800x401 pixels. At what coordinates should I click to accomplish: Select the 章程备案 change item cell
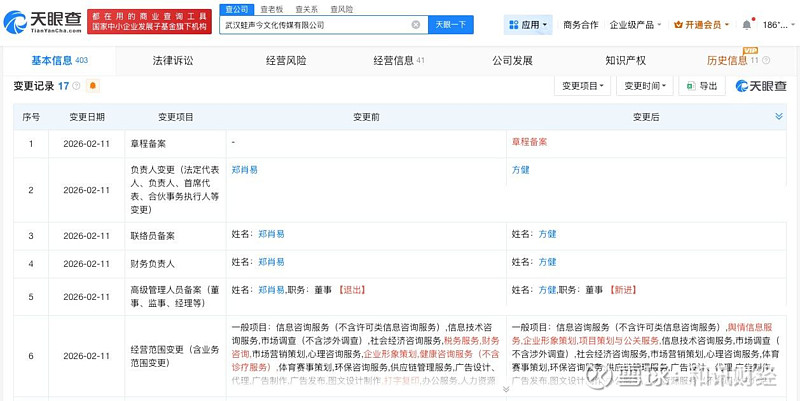(176, 144)
